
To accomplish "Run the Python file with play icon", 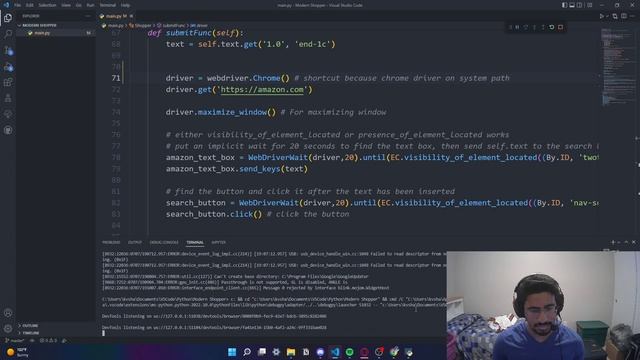I will click(x=602, y=16).
